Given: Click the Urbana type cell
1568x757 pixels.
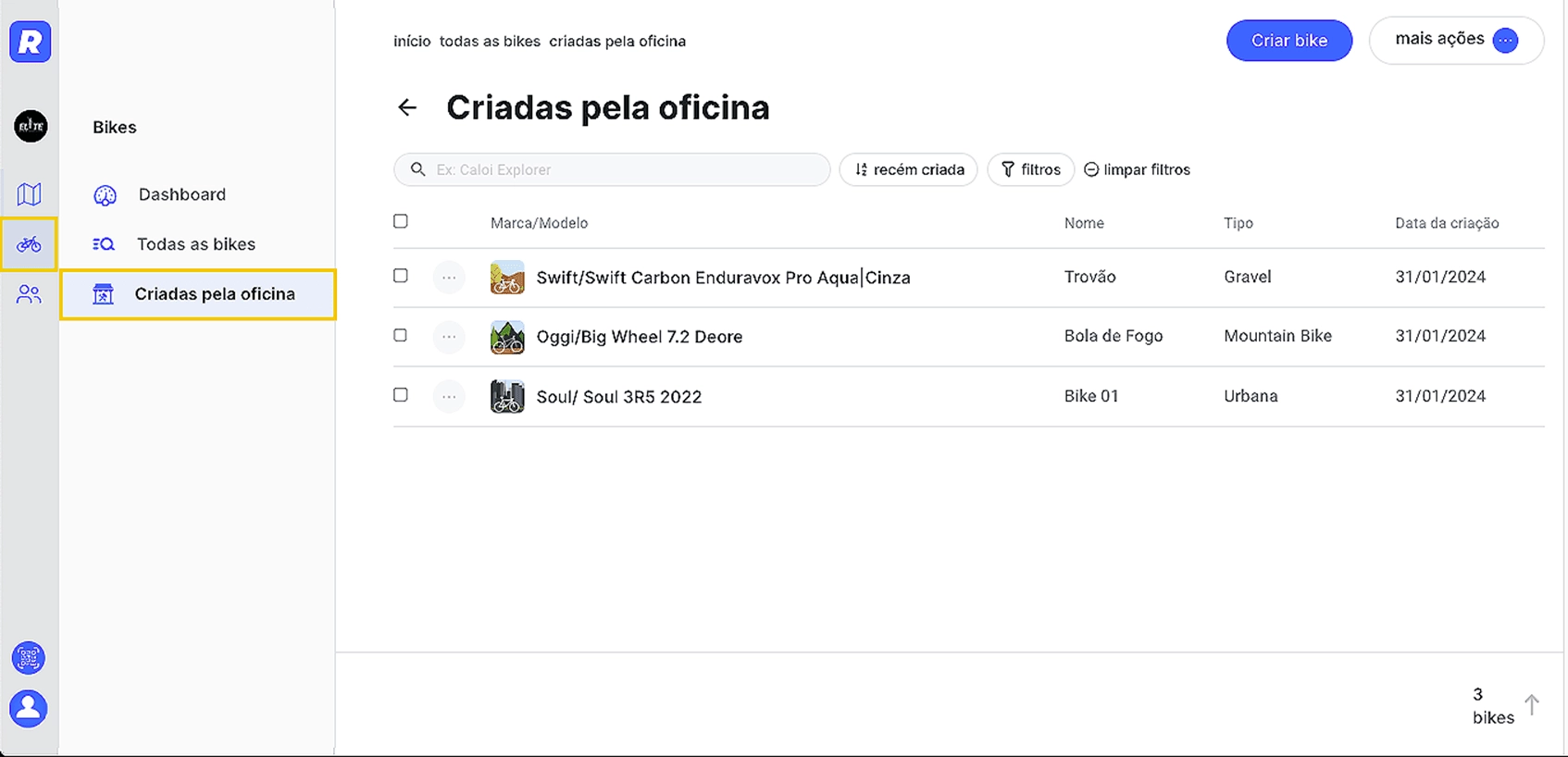Looking at the screenshot, I should coord(1251,396).
